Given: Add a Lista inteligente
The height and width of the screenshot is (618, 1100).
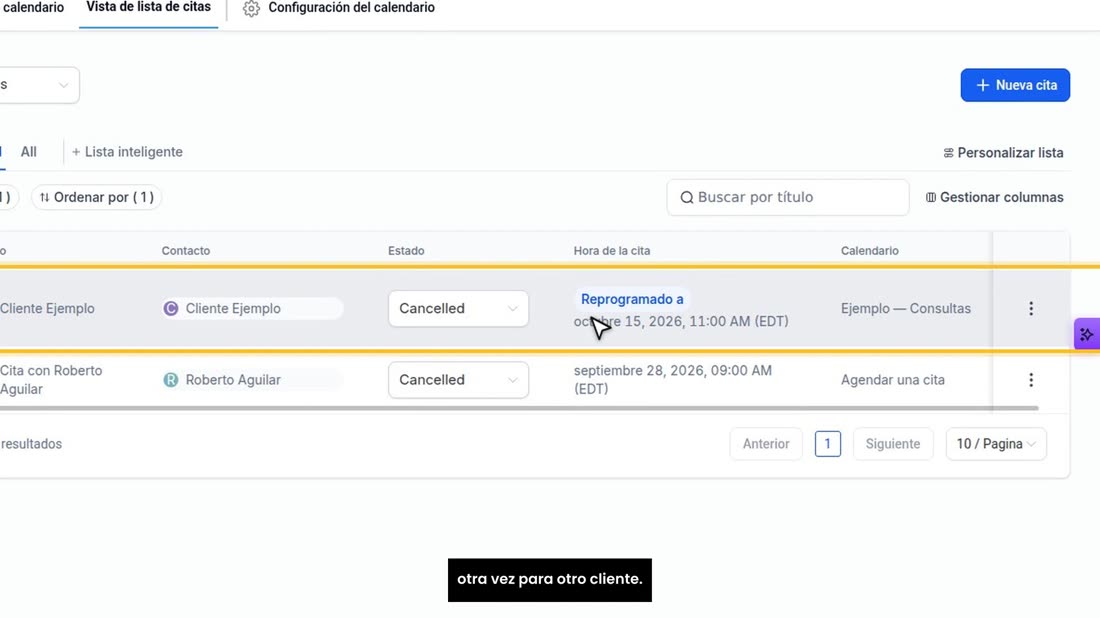Looking at the screenshot, I should point(127,152).
